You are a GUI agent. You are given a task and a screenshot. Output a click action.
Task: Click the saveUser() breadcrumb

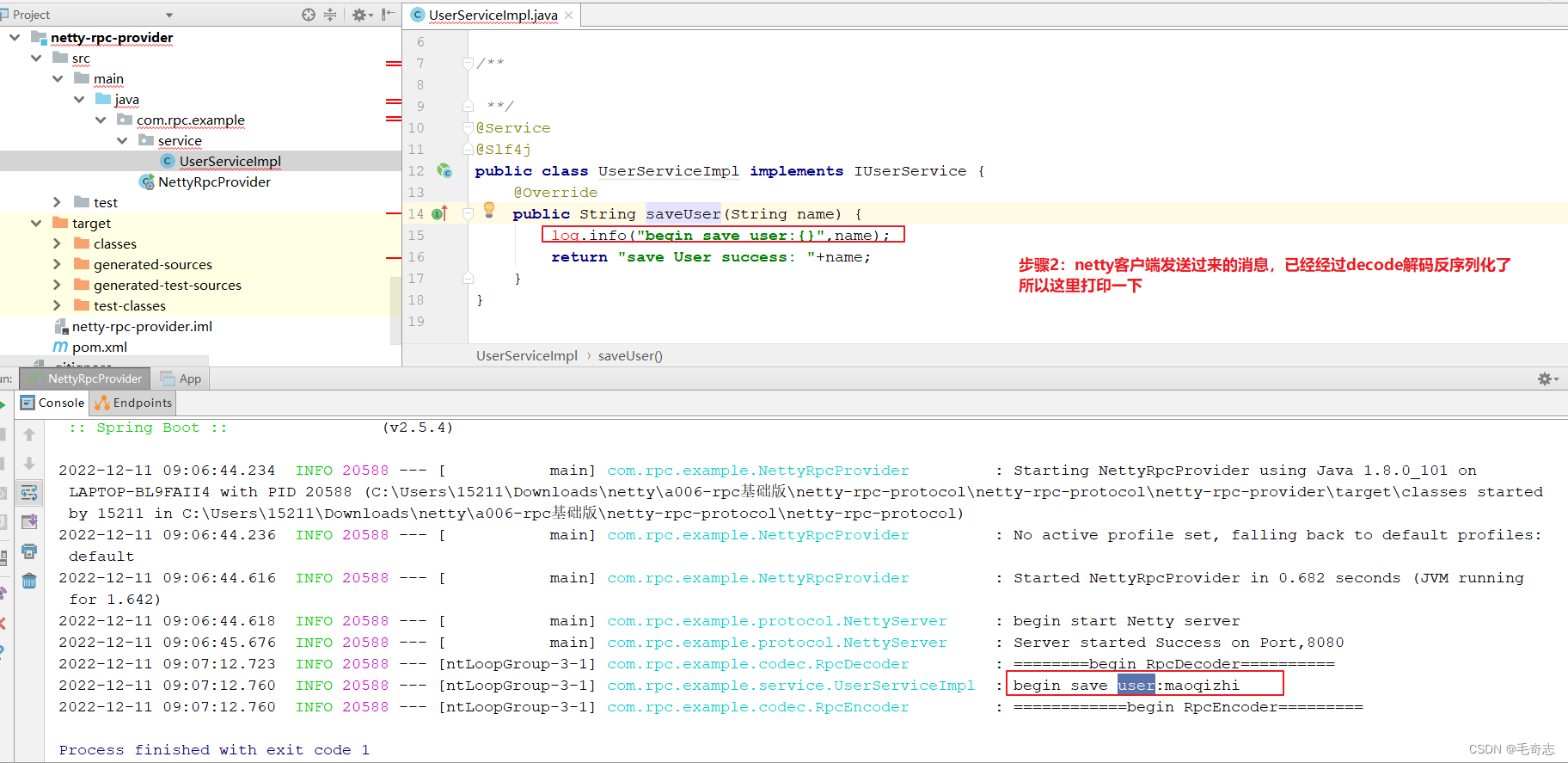point(630,355)
